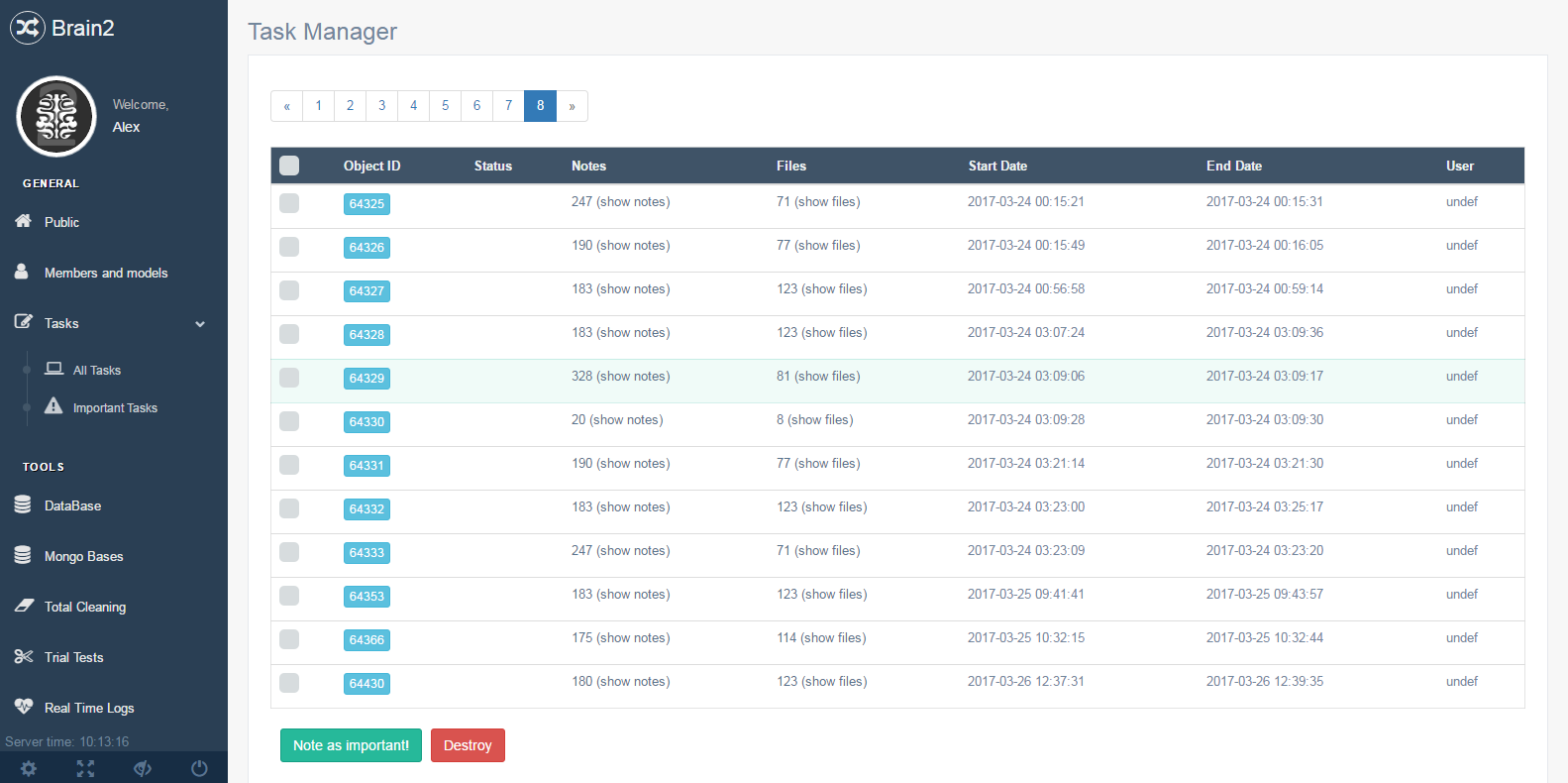Check the box for task 64329

click(289, 378)
